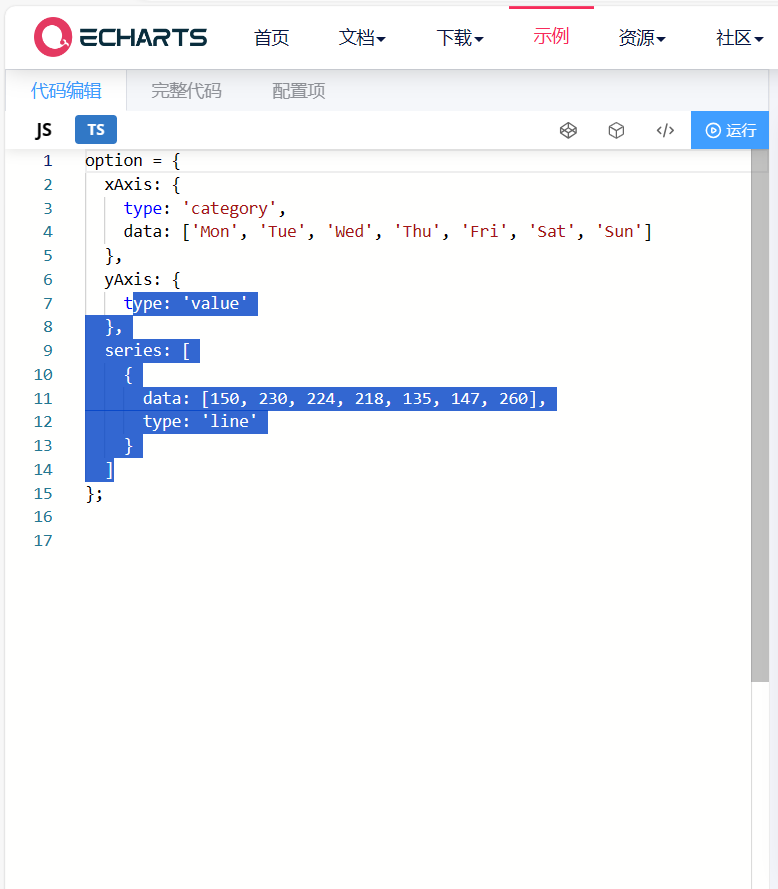Open the 文档 dropdown menu
Viewport: 778px width, 889px height.
pos(362,37)
